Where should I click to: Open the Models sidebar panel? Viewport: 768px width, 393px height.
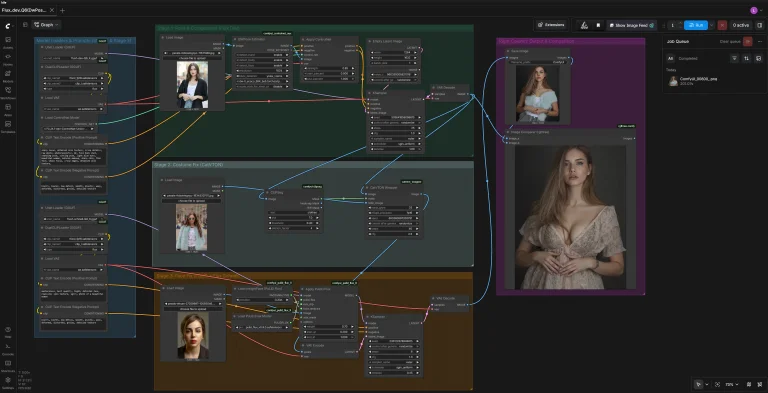(8, 76)
